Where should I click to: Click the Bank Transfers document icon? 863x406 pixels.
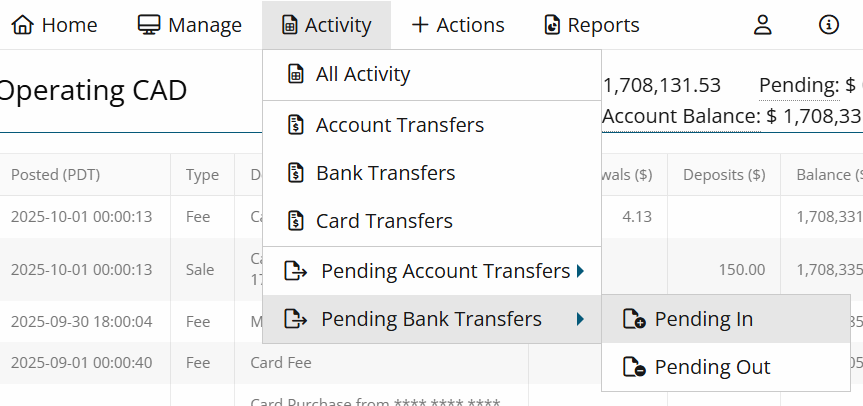tap(296, 173)
